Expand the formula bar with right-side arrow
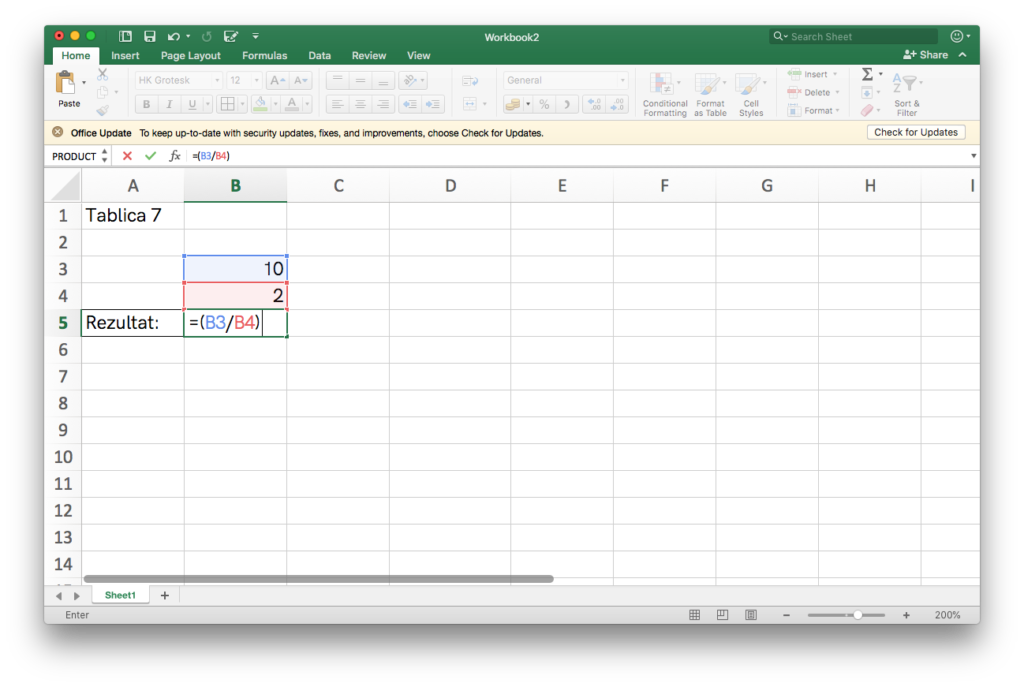The height and width of the screenshot is (687, 1024). (973, 156)
